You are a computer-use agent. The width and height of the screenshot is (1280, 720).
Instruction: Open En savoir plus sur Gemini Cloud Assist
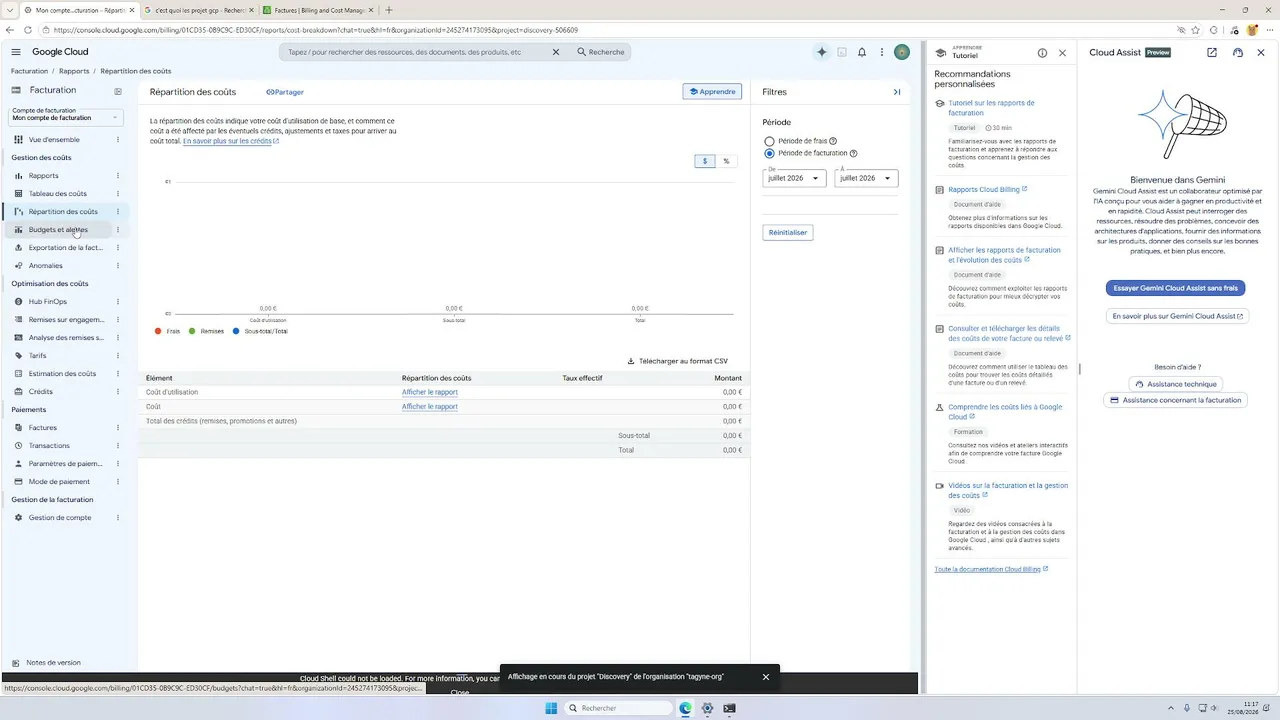(x=1177, y=316)
